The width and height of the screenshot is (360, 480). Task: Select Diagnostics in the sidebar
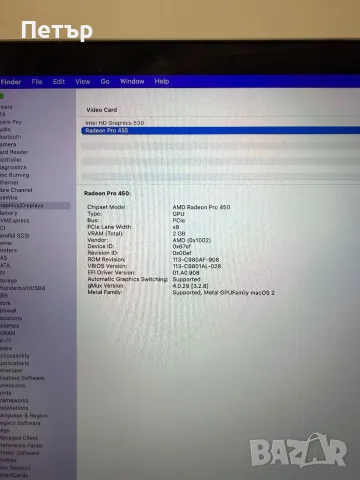[13, 167]
